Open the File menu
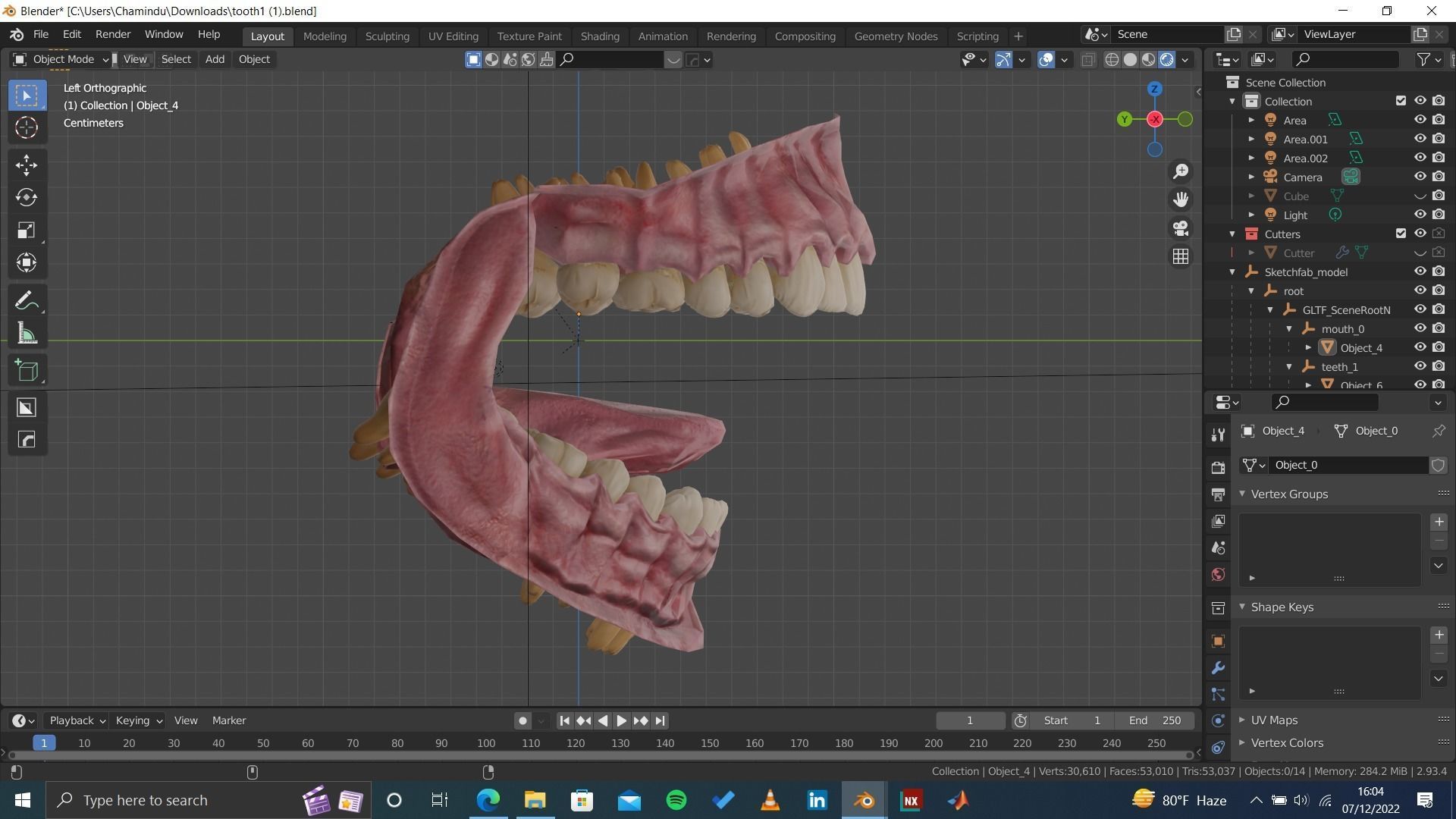The image size is (1456, 819). (x=41, y=35)
